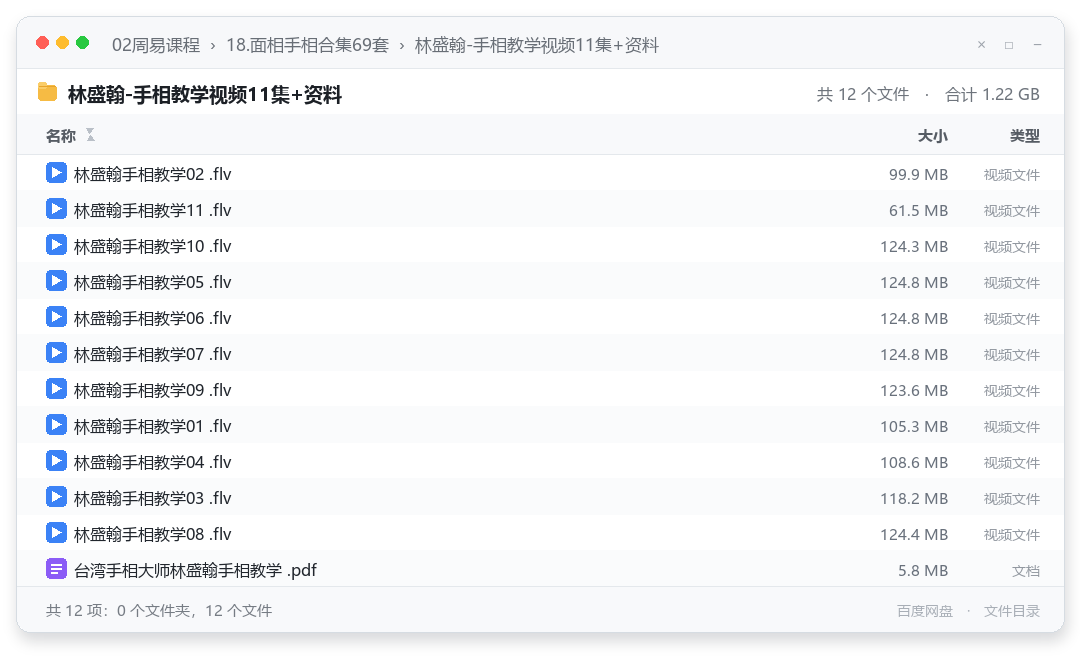Click the 108.6 MB size value

coord(914,462)
